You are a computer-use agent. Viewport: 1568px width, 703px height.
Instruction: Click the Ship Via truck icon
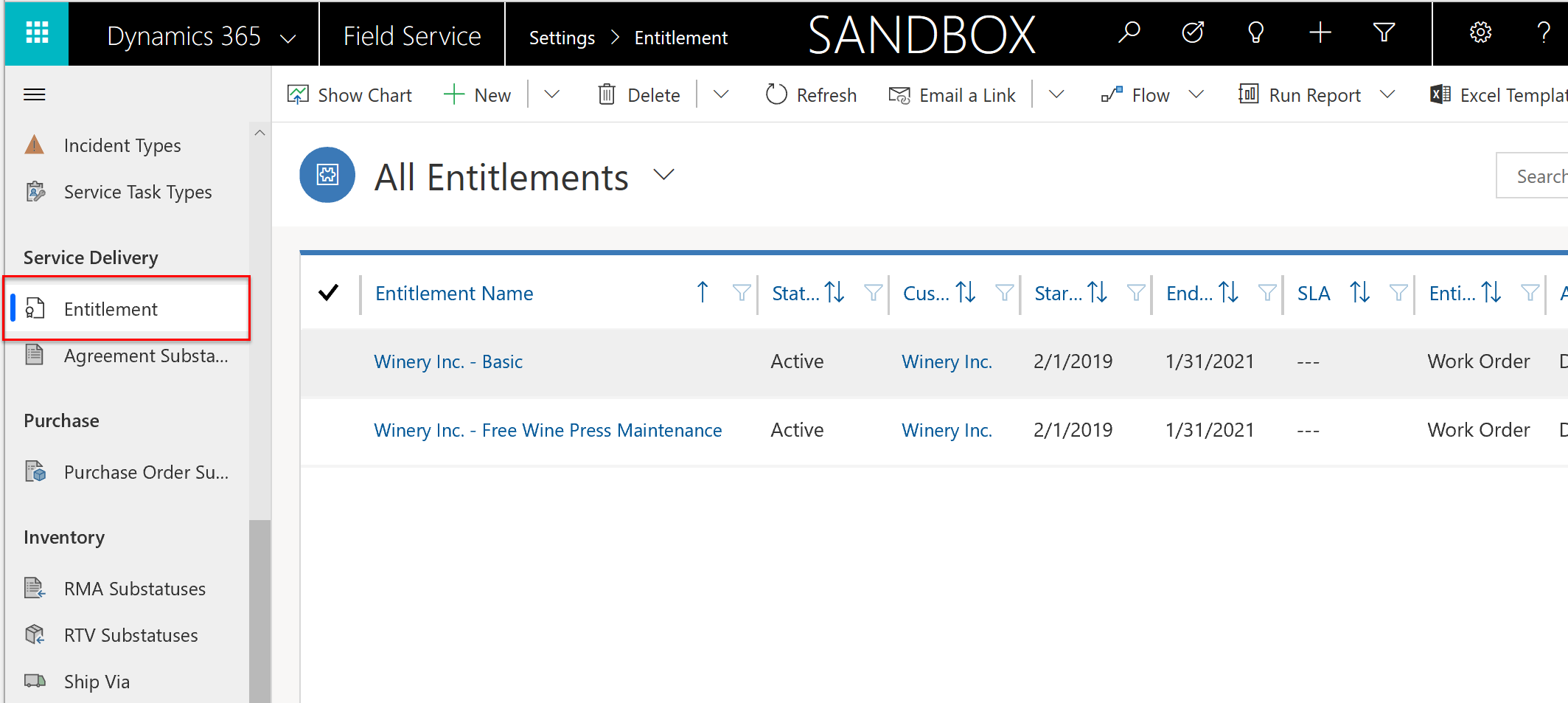coord(35,680)
